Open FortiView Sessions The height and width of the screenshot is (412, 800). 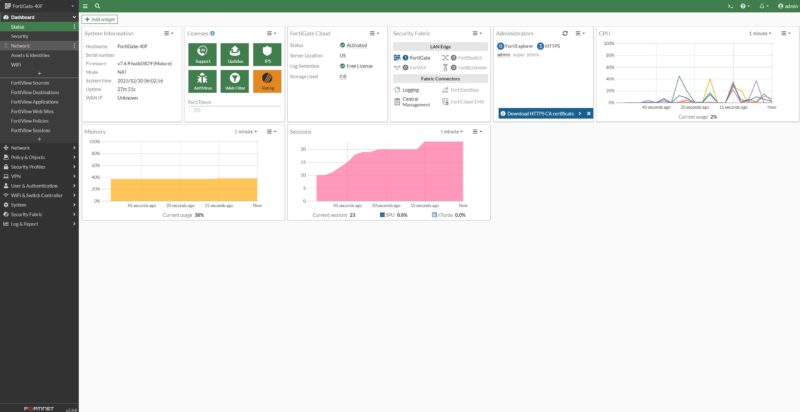click(39, 130)
